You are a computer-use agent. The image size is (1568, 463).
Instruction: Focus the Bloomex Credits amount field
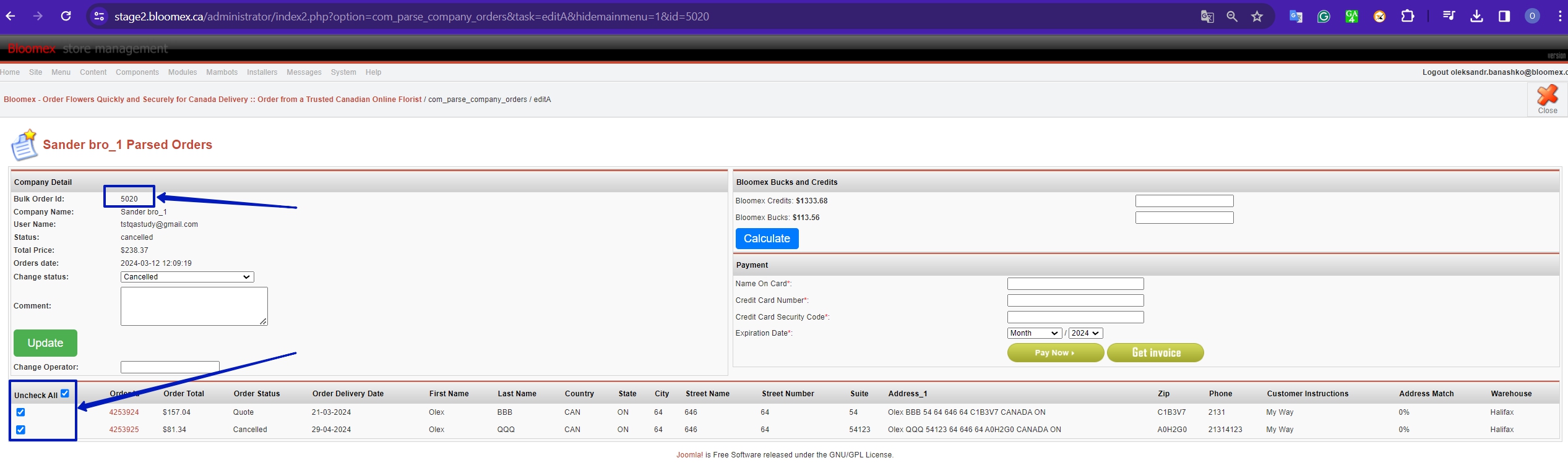[x=1184, y=201]
